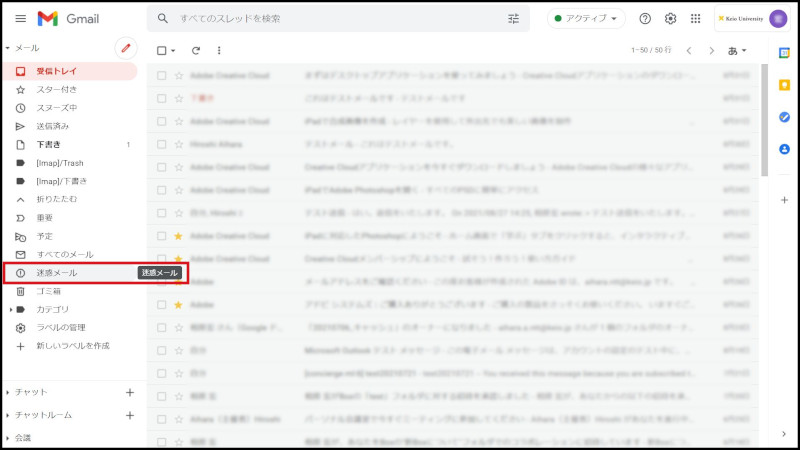Click the compose pencil icon

pyautogui.click(x=125, y=48)
